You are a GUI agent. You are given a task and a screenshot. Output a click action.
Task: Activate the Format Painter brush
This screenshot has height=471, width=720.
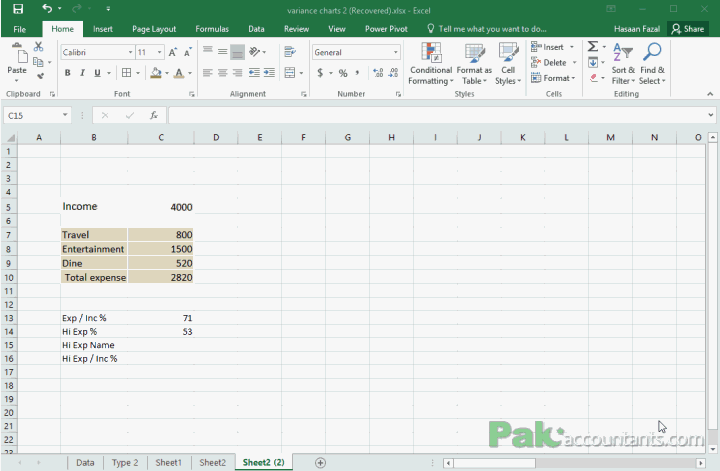click(x=40, y=76)
